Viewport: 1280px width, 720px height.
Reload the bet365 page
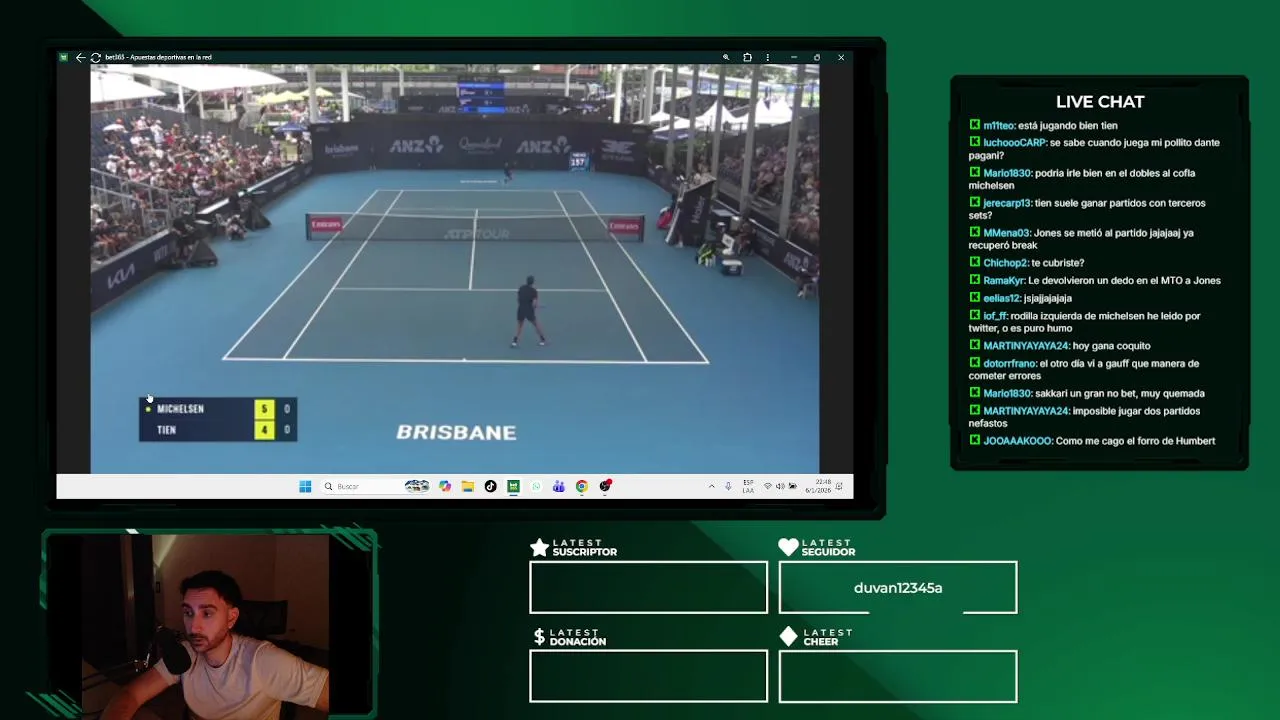tap(95, 57)
